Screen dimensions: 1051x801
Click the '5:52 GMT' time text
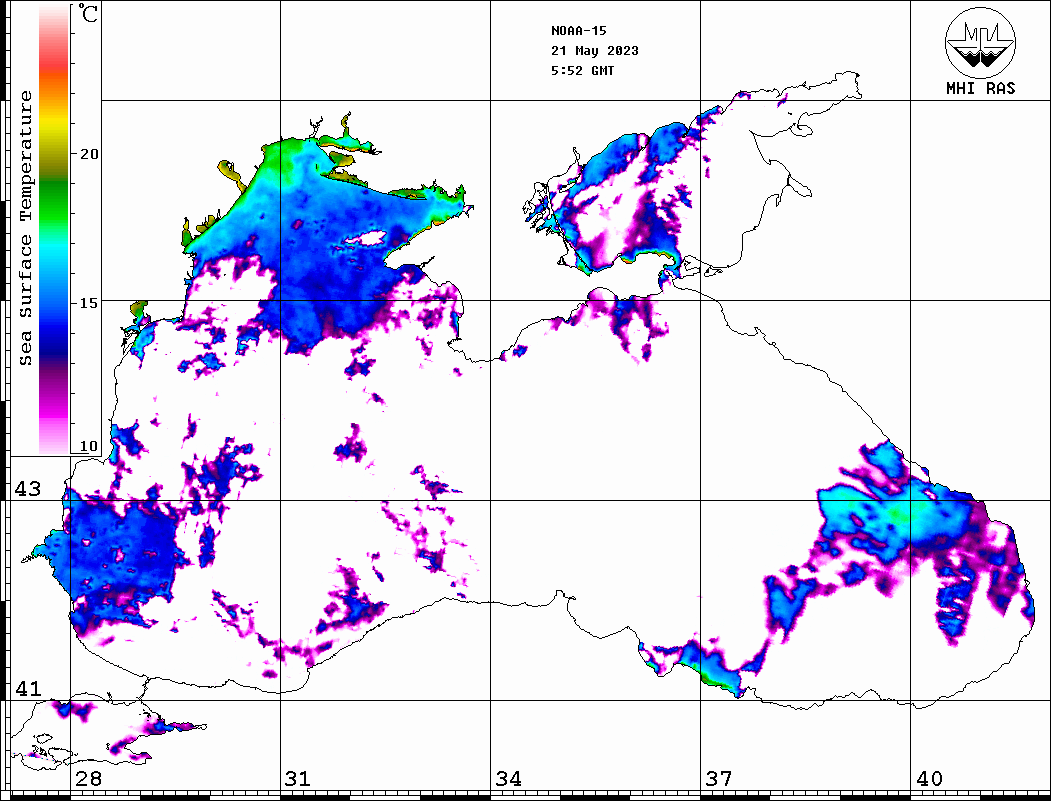(x=582, y=70)
